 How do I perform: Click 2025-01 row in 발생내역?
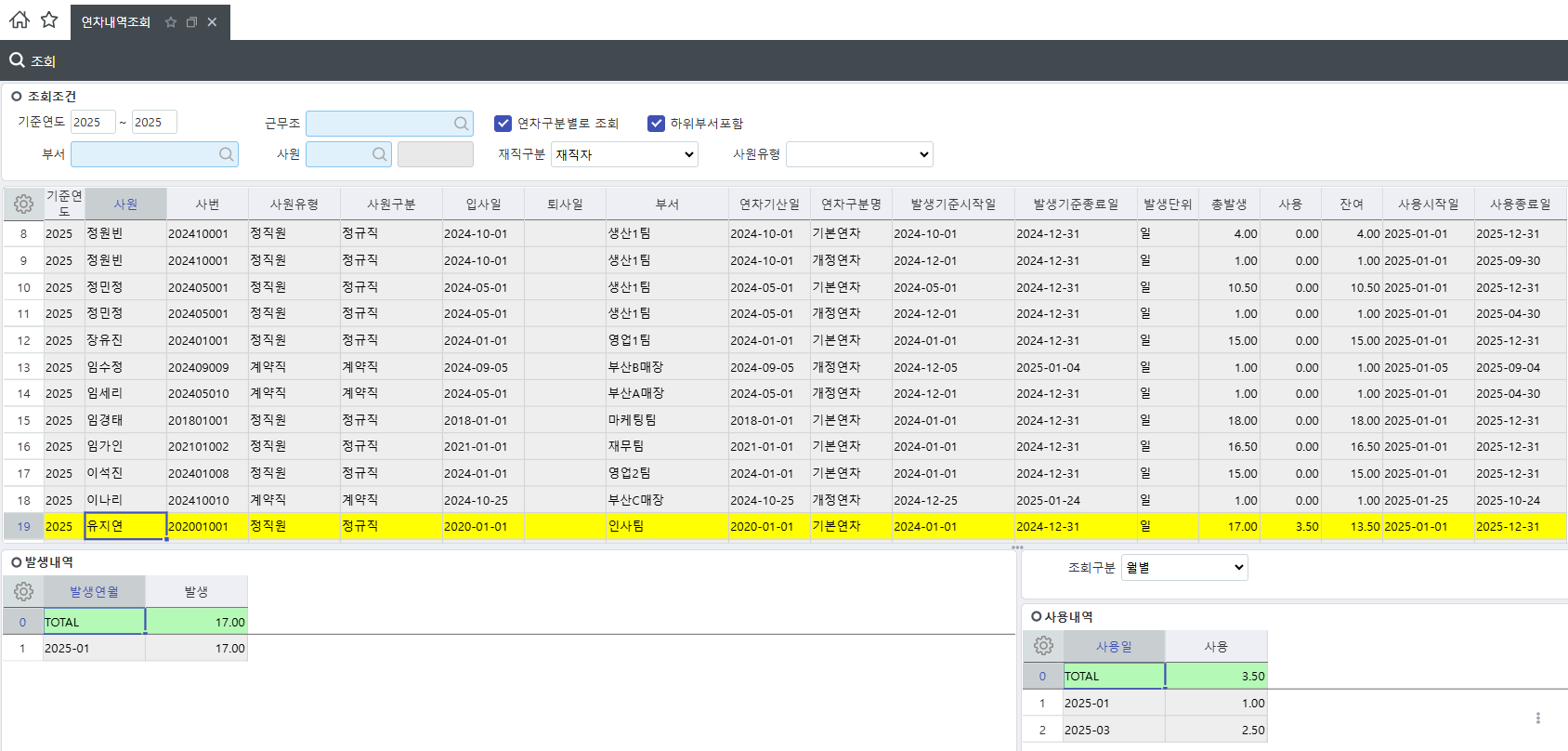click(x=125, y=648)
